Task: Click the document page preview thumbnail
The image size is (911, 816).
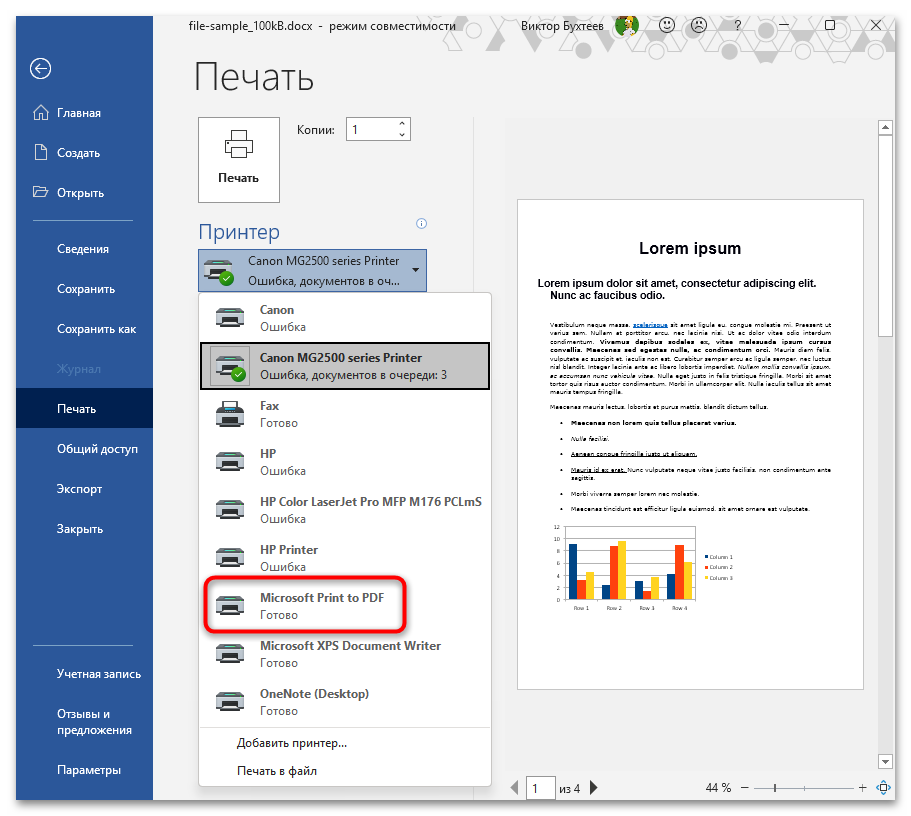Action: 690,445
